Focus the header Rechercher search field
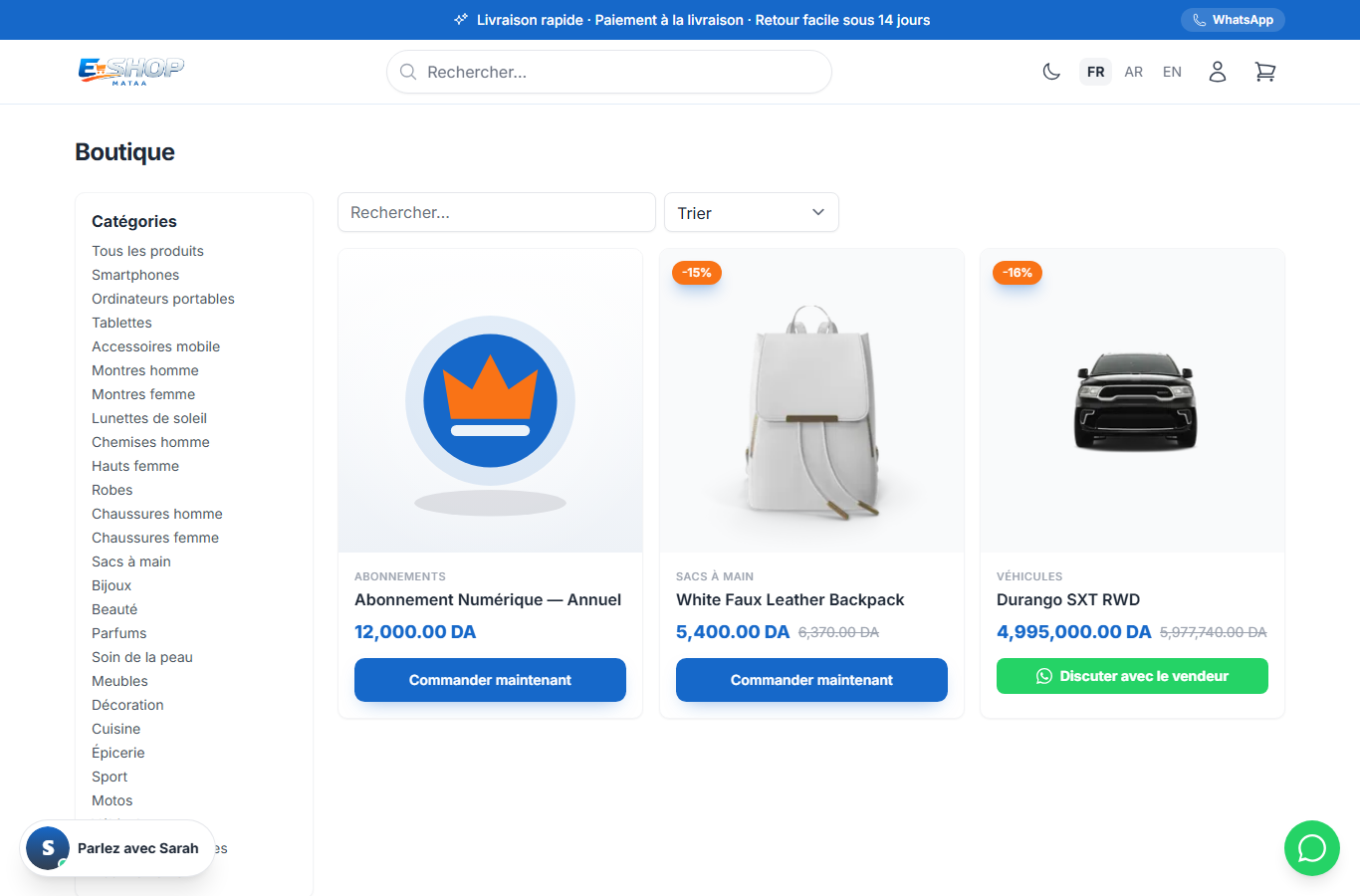This screenshot has width=1360, height=896. click(x=609, y=72)
